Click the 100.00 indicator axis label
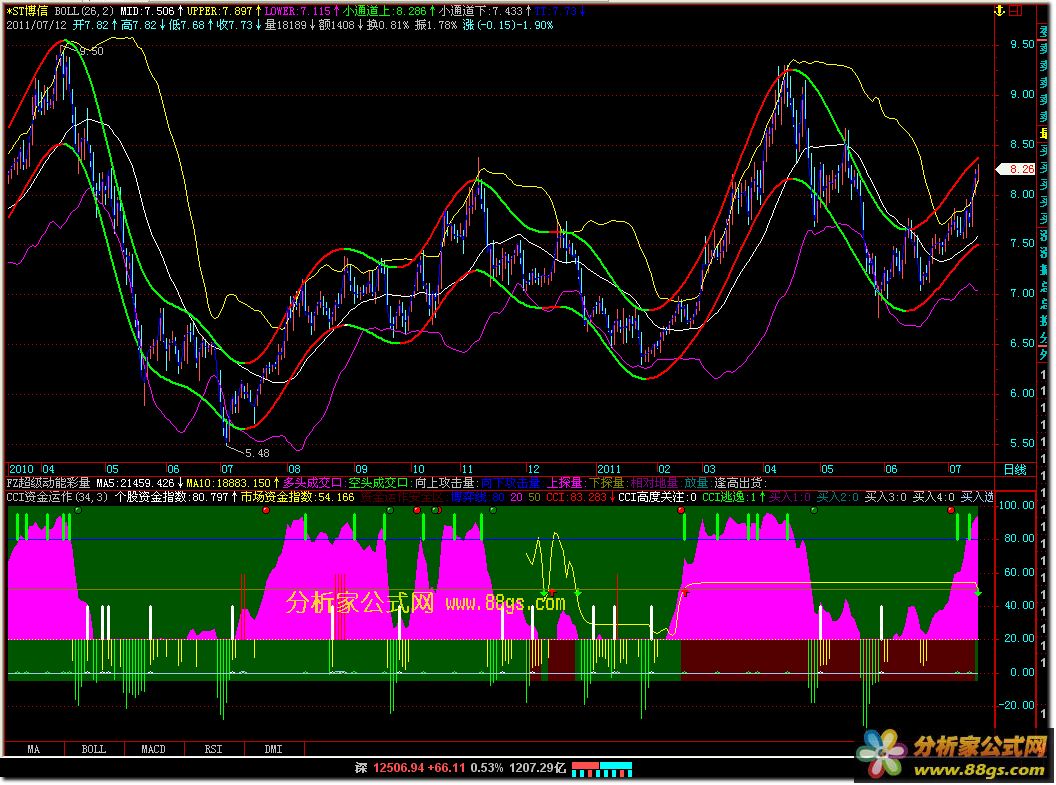Image resolution: width=1056 pixels, height=785 pixels. [x=1017, y=505]
